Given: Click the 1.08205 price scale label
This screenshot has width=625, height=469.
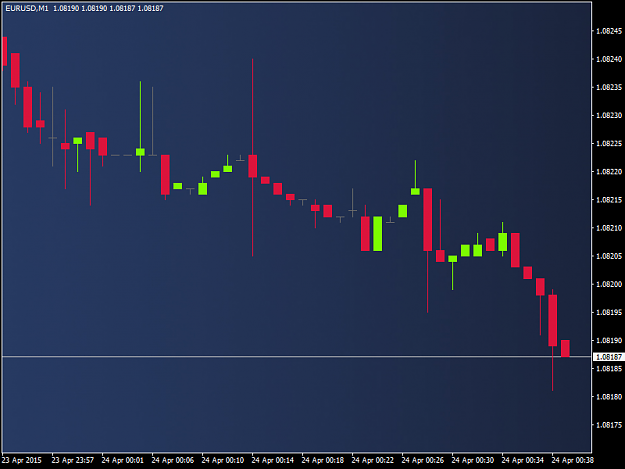Looking at the screenshot, I should 609,256.
